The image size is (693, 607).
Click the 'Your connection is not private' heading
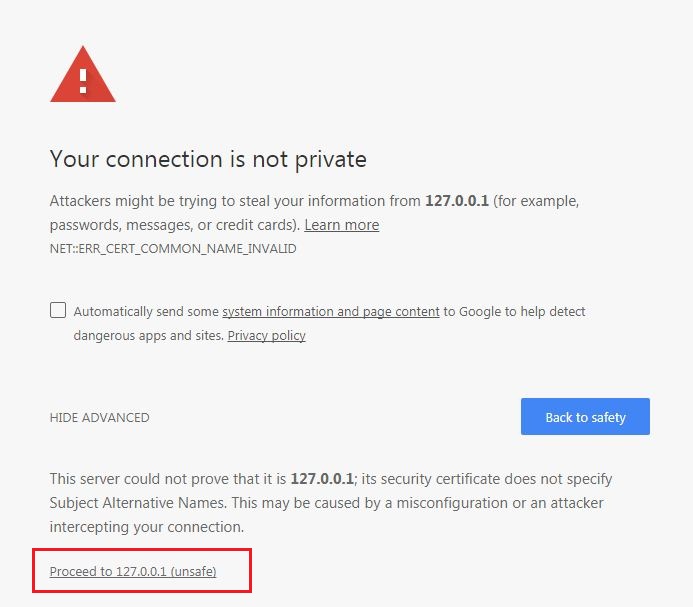coord(208,158)
